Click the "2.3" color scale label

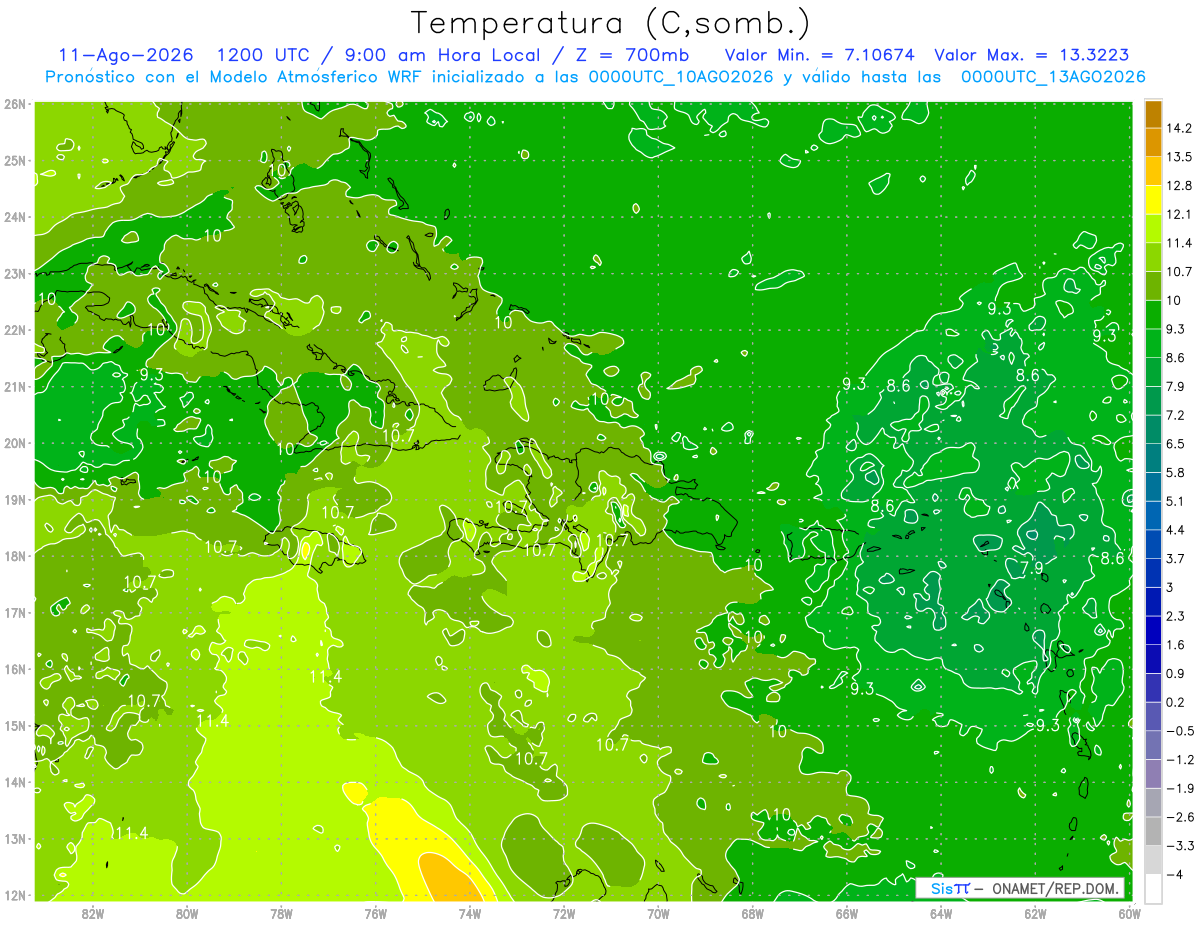[x=1175, y=616]
